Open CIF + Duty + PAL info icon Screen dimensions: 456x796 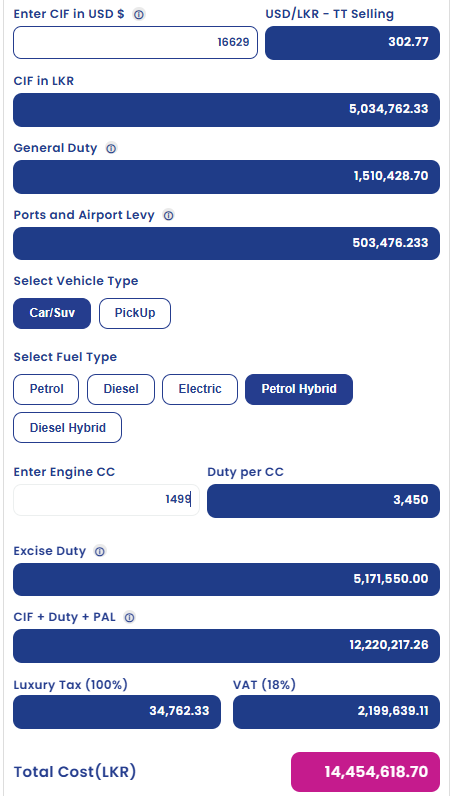click(x=129, y=617)
